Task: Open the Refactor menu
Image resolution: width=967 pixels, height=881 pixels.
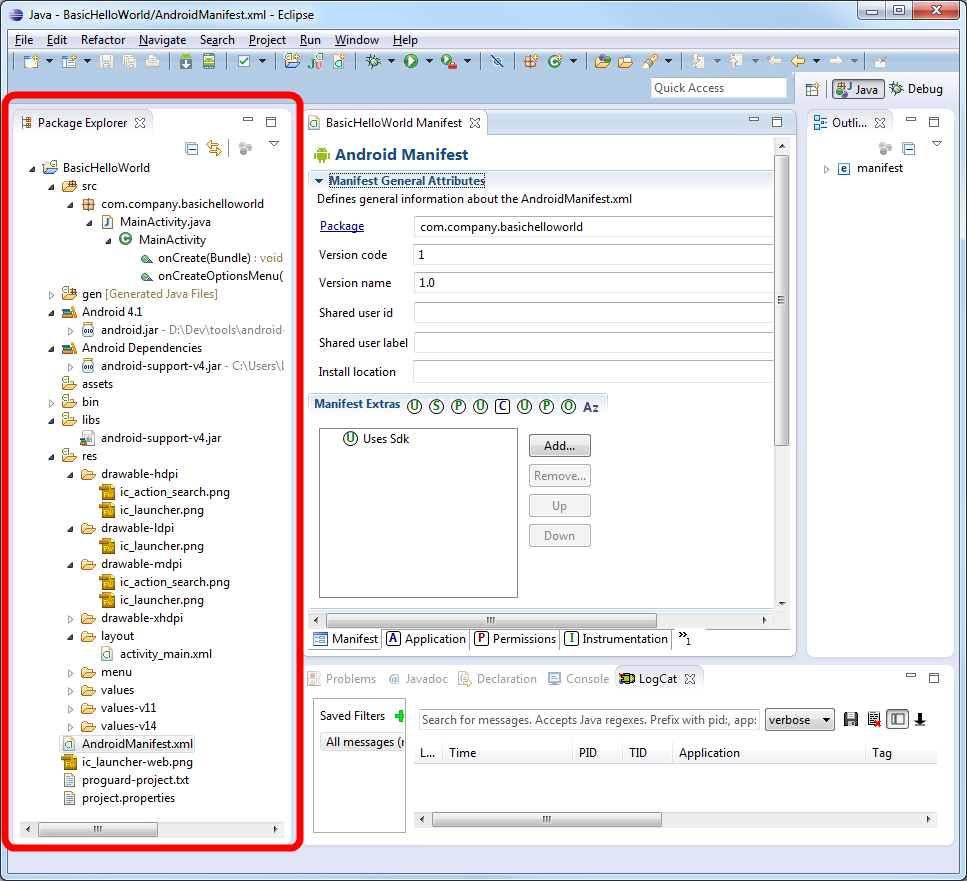Action: coord(103,40)
